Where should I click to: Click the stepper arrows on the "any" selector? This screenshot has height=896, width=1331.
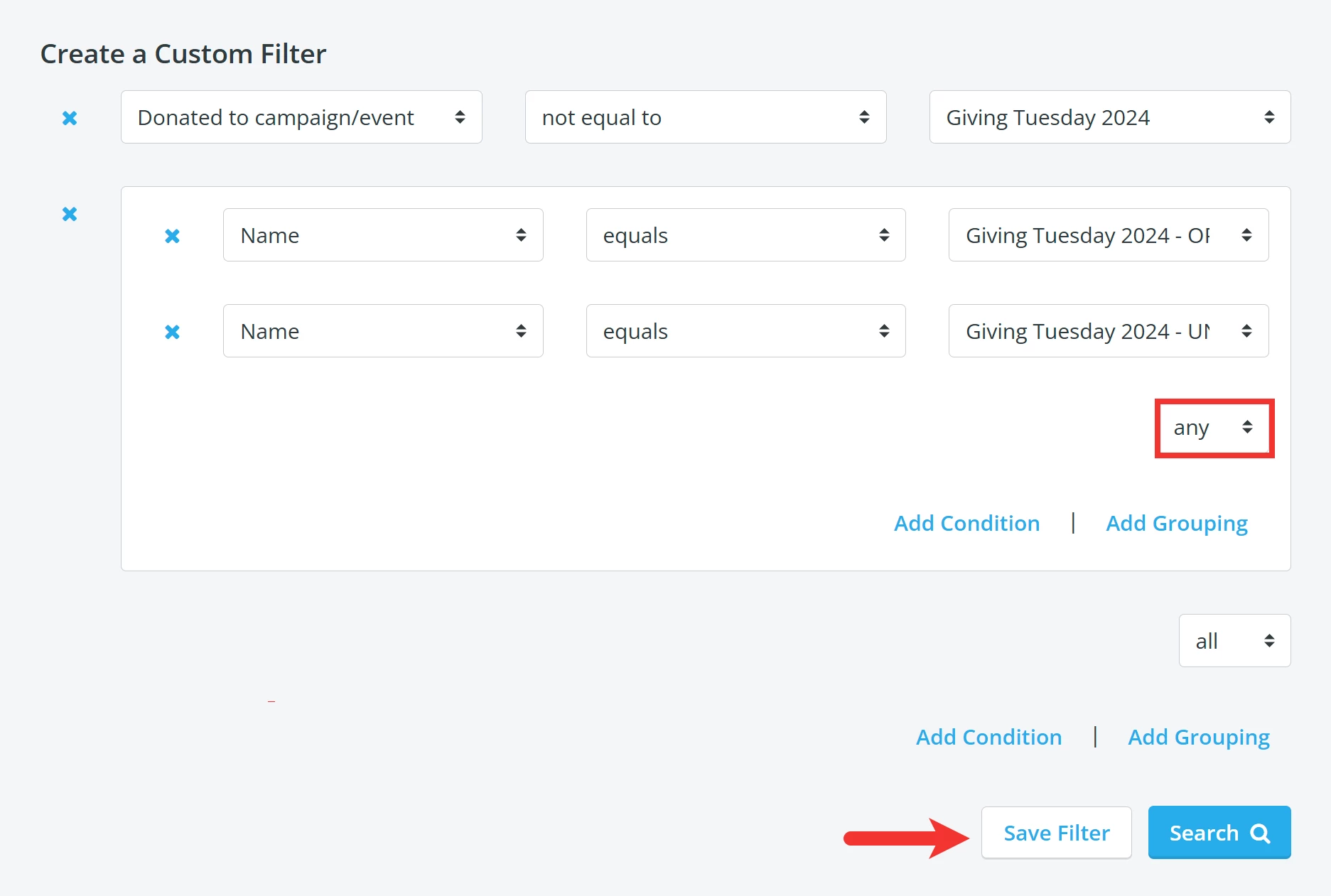[x=1248, y=428]
